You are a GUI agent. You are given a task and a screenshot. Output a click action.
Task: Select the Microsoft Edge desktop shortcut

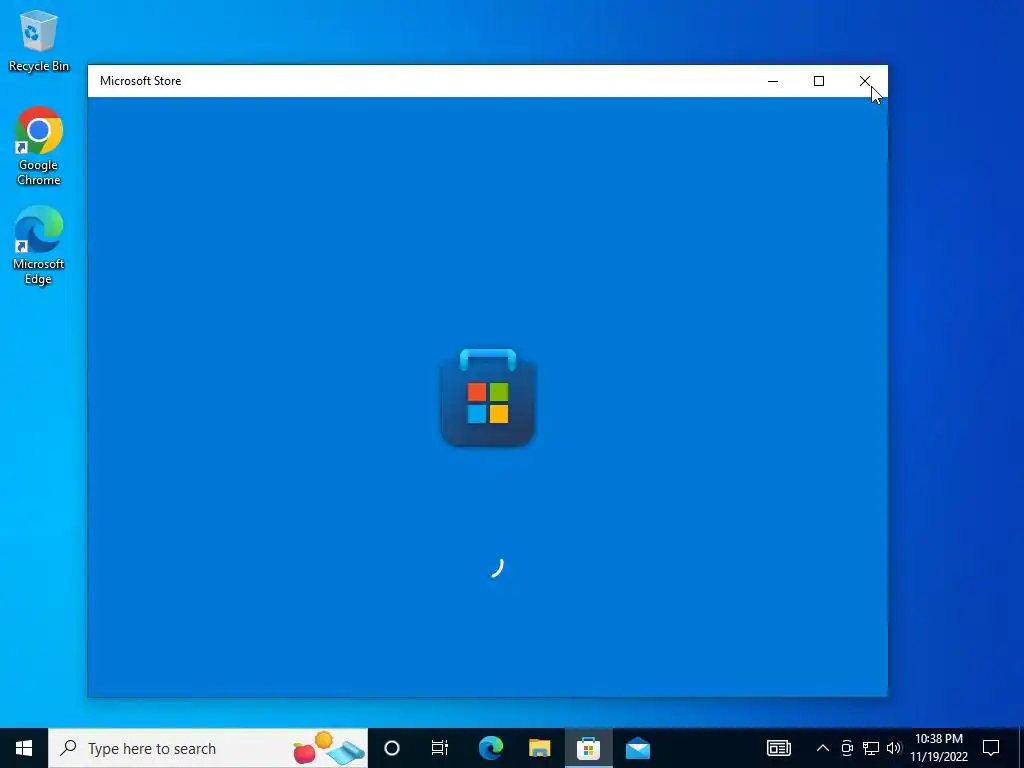(39, 246)
